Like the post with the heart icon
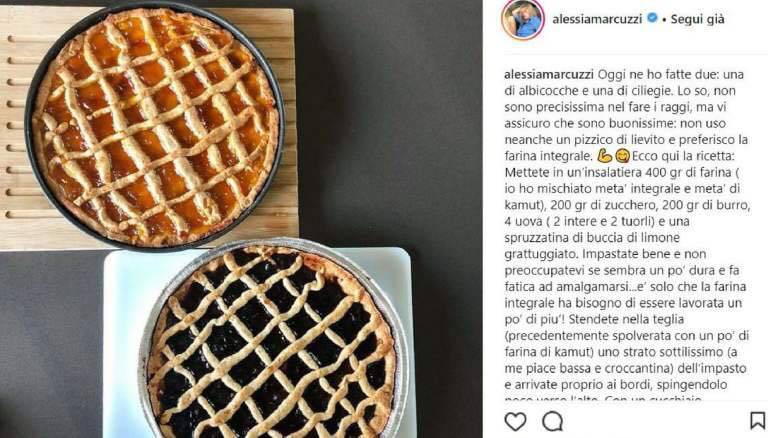 (515, 421)
